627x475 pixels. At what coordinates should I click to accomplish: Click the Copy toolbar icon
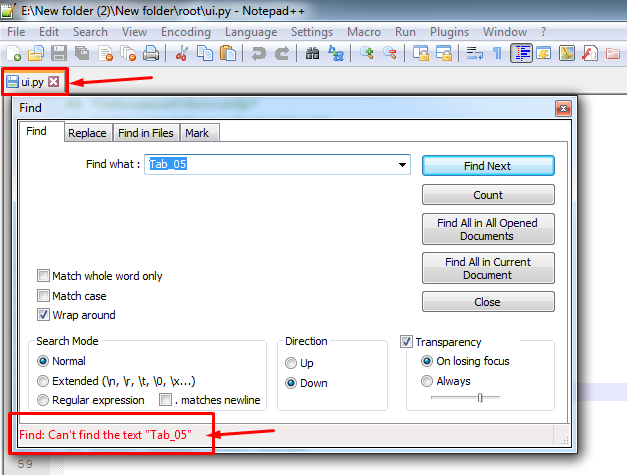(205, 53)
